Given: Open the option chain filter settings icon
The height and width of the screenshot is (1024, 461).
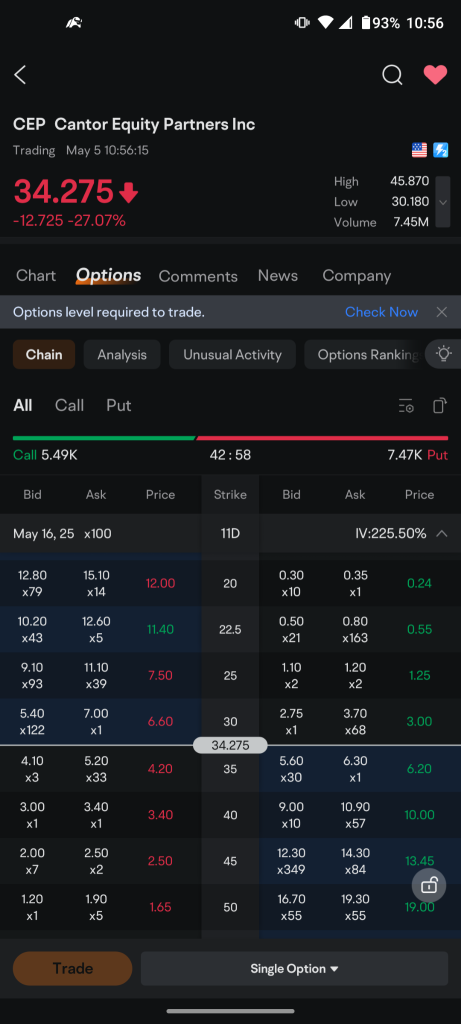Looking at the screenshot, I should (x=406, y=406).
